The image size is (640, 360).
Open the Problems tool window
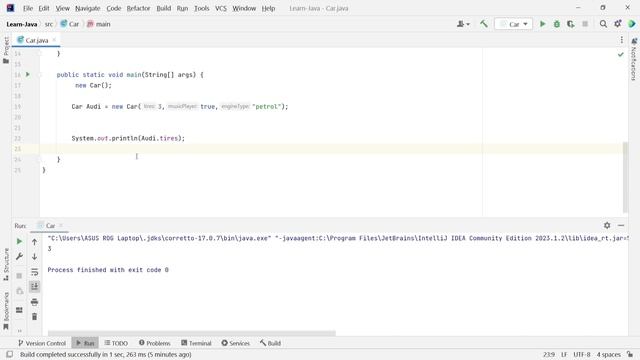point(155,343)
